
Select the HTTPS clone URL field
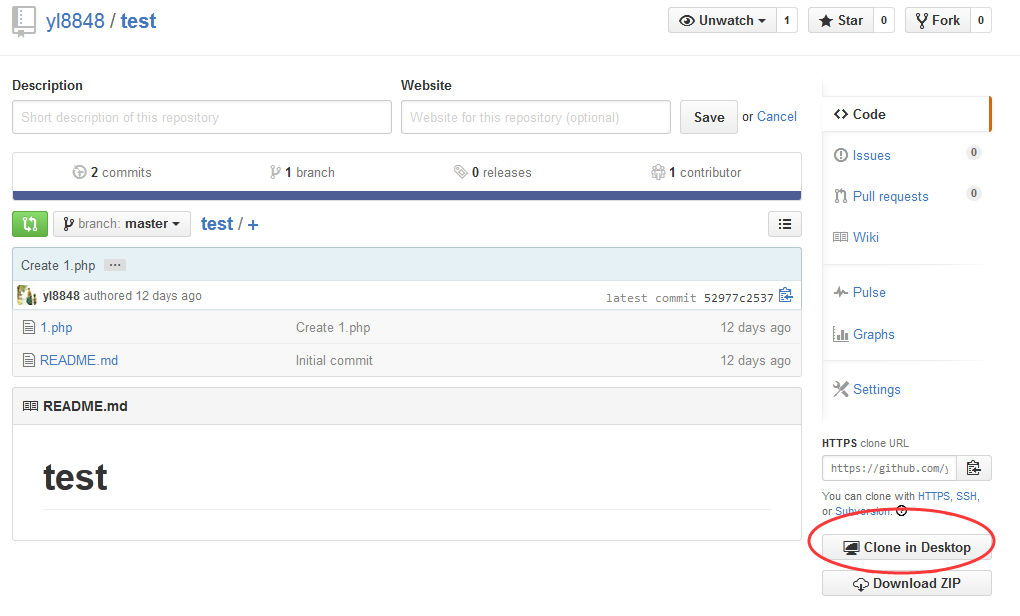click(889, 468)
